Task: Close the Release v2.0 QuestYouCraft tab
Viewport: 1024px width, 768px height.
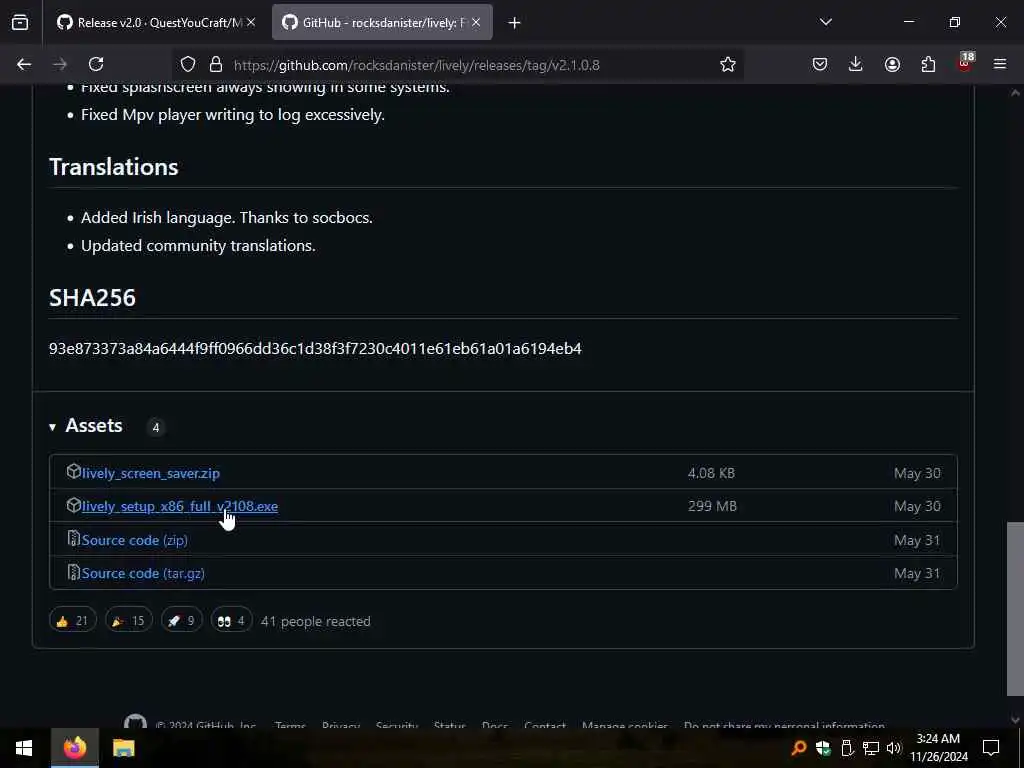Action: pyautogui.click(x=251, y=22)
